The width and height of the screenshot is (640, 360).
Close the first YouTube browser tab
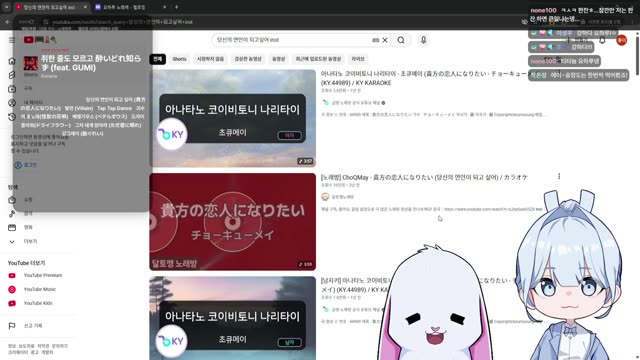point(85,7)
